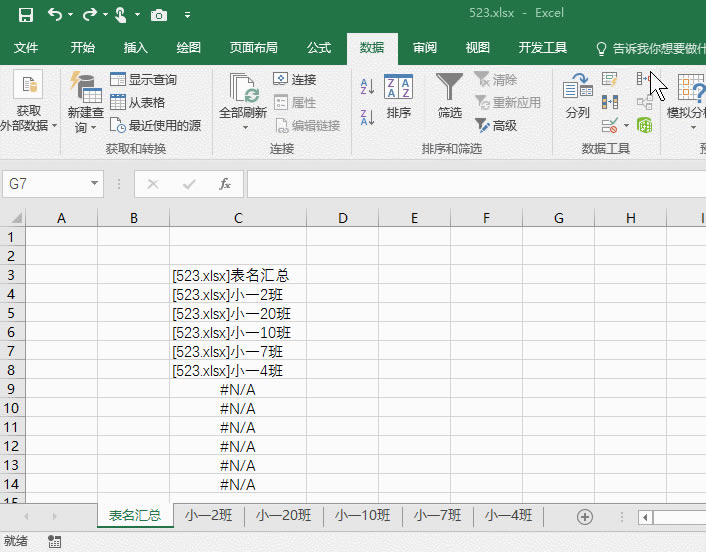The image size is (706, 552).
Task: Add a new sheet with plus button
Action: coord(584,516)
